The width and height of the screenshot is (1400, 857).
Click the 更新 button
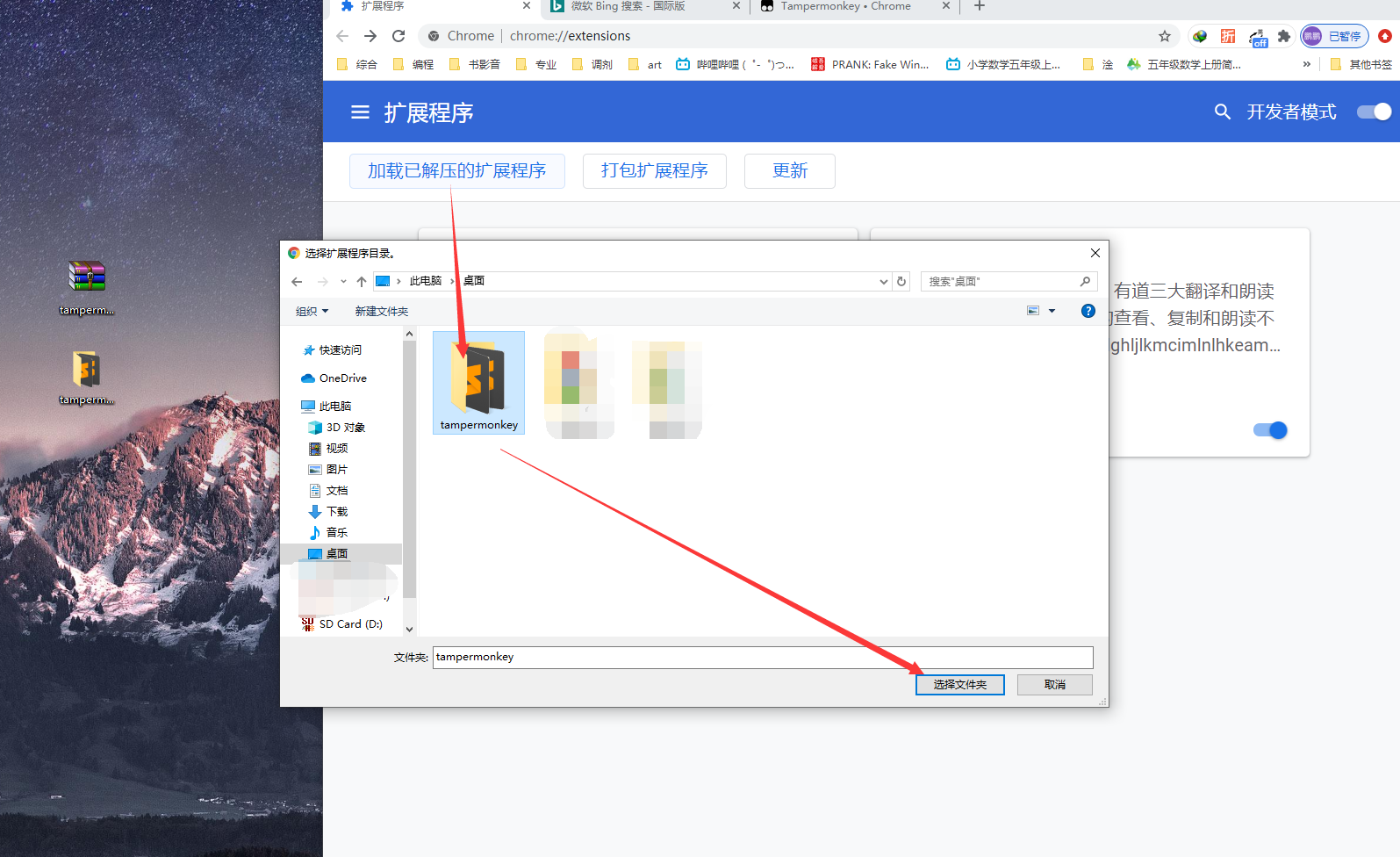[790, 170]
